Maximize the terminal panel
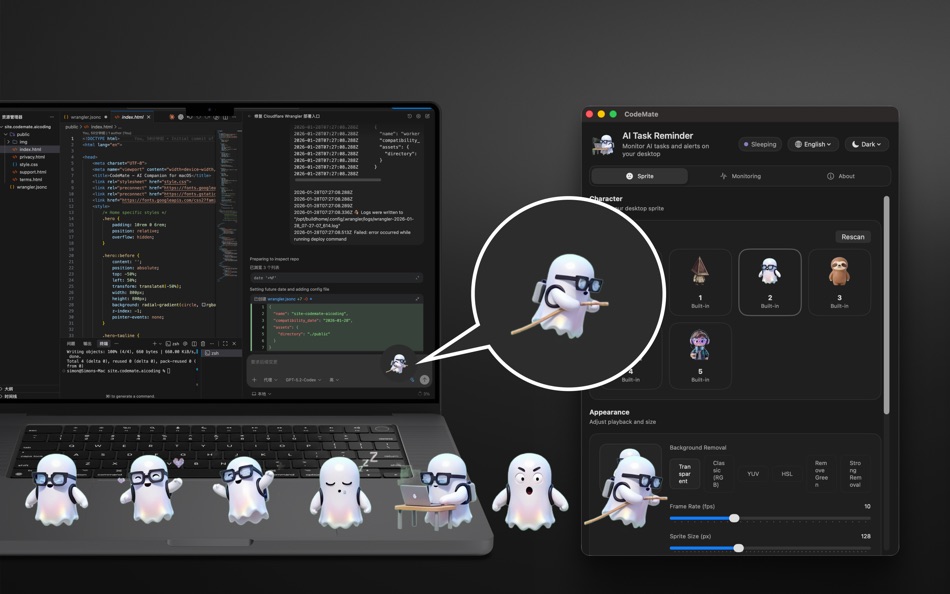950x594 pixels. [x=225, y=344]
